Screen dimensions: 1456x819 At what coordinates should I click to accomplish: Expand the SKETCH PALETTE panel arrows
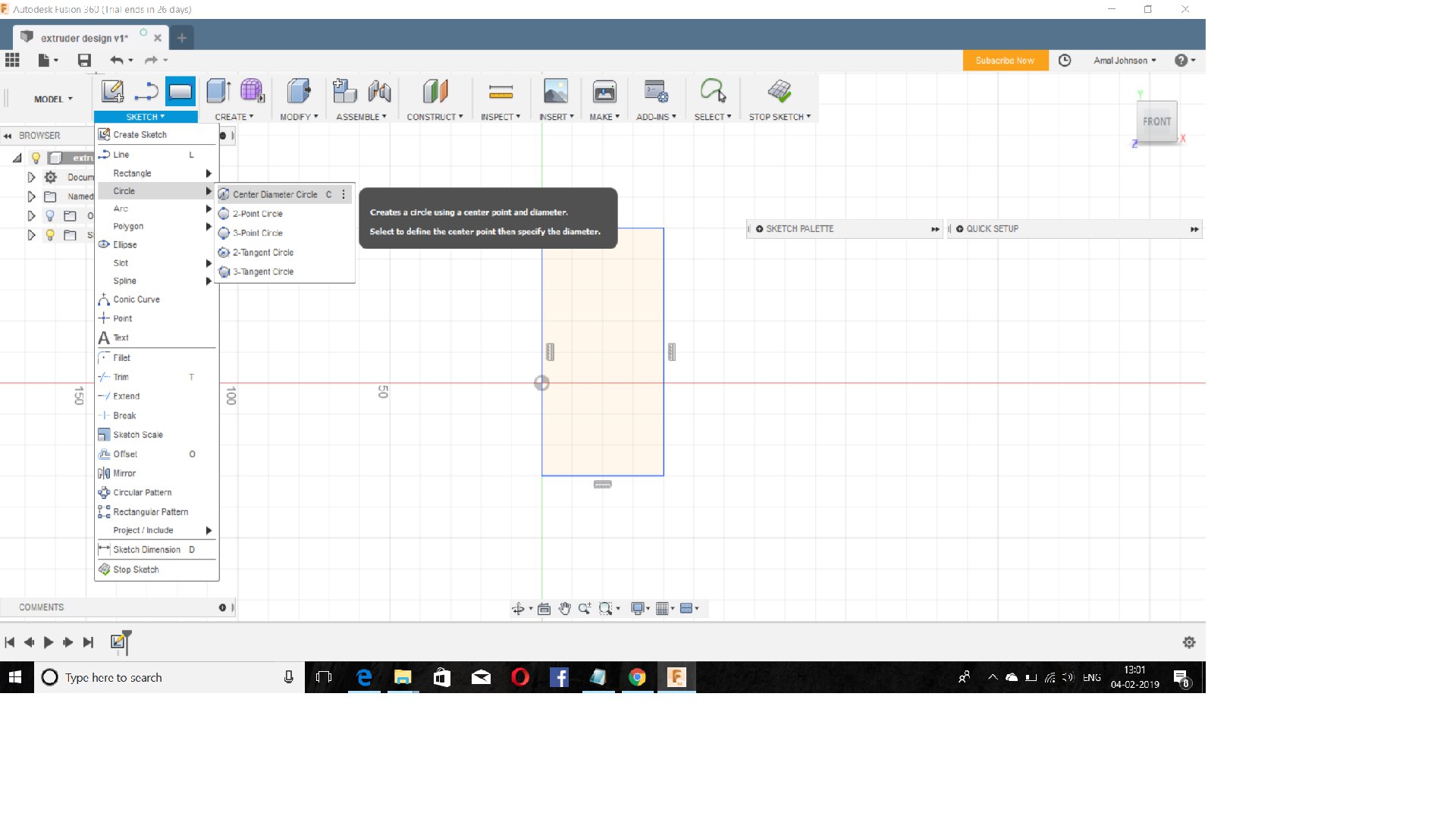pos(935,229)
